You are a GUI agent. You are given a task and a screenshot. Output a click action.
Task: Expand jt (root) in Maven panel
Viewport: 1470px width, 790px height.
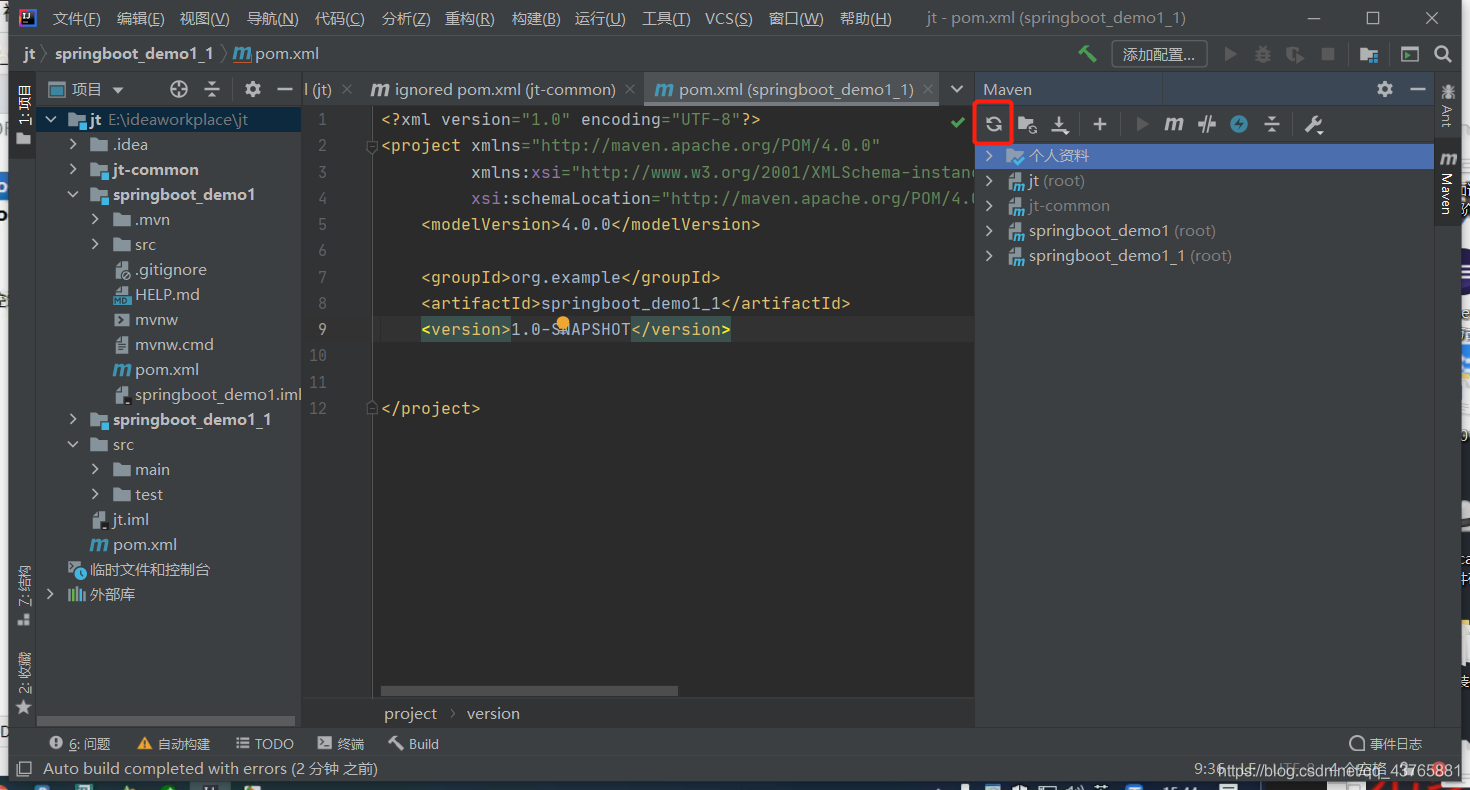(989, 181)
